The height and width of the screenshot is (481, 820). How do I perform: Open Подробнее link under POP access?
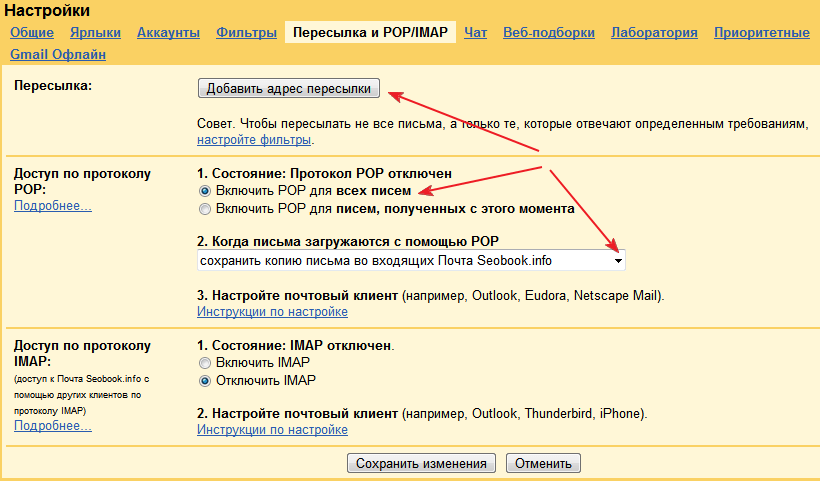(53, 206)
